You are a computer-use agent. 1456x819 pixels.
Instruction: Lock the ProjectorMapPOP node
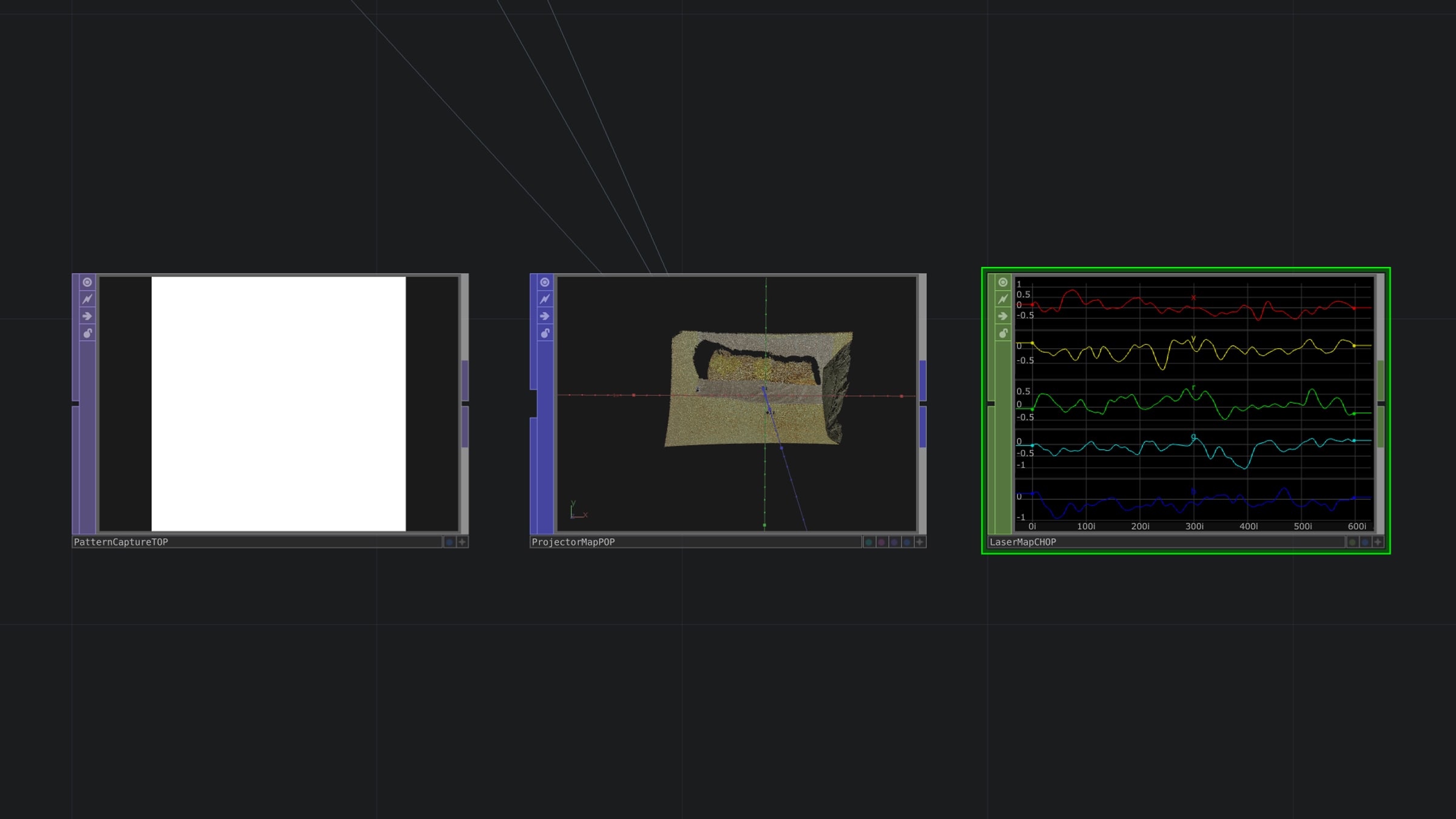(x=545, y=333)
